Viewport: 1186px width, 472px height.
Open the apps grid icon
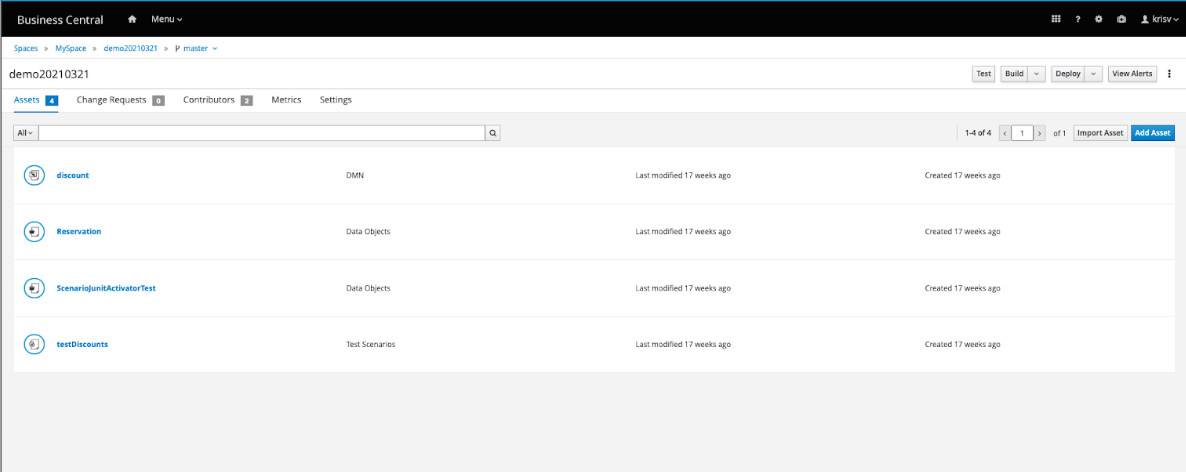click(1055, 19)
